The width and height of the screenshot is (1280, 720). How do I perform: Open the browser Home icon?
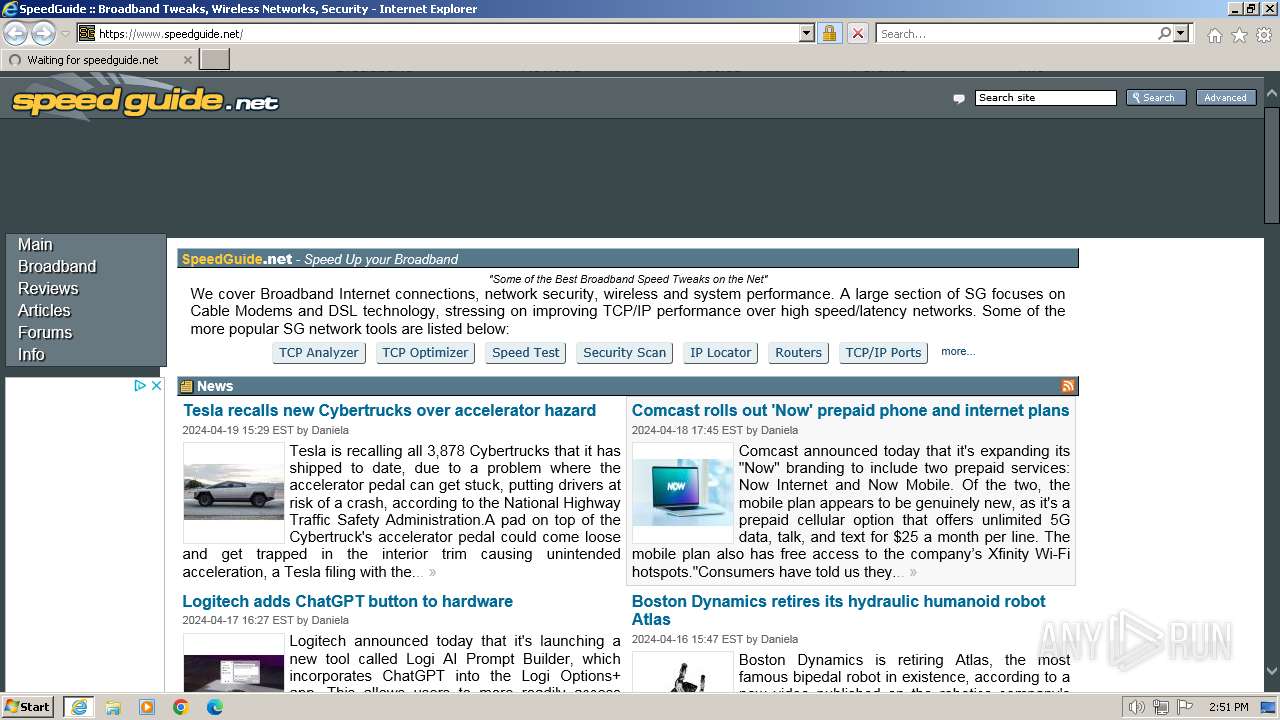tap(1214, 35)
